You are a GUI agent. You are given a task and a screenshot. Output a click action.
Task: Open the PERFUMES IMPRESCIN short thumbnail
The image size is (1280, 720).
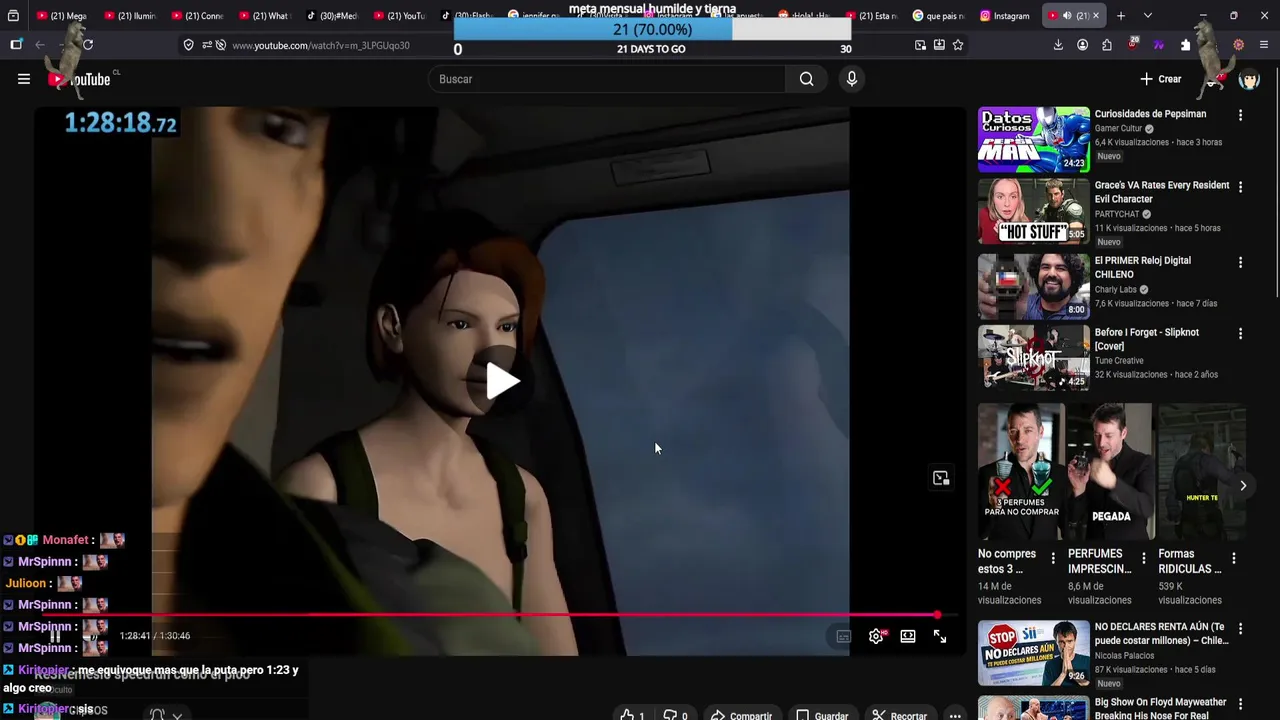(x=1110, y=472)
